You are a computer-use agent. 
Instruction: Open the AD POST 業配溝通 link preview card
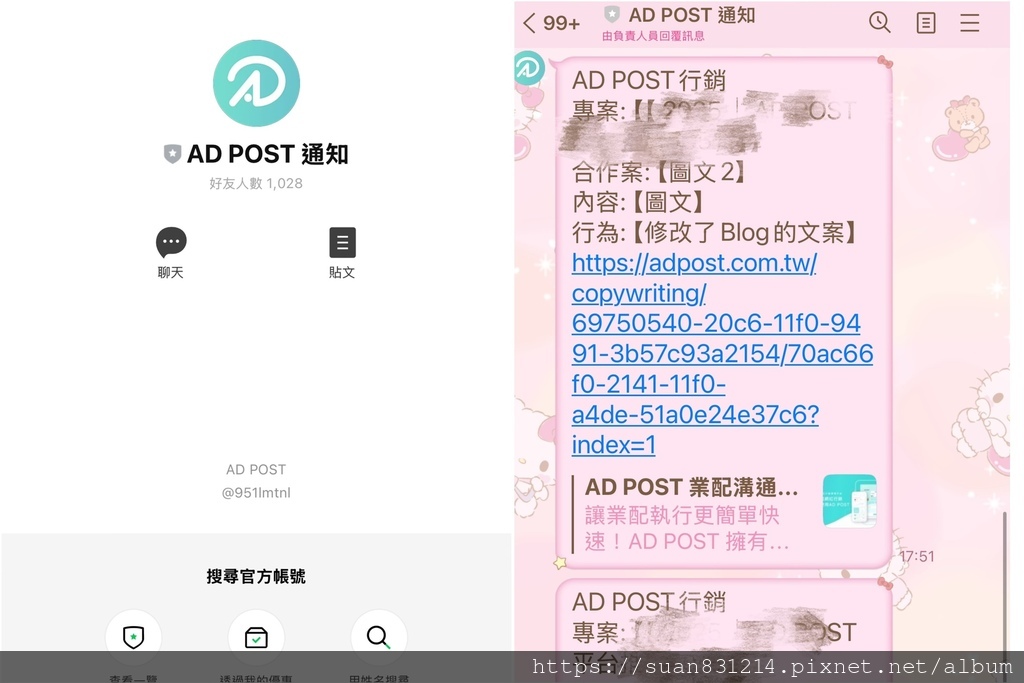pyautogui.click(x=724, y=514)
